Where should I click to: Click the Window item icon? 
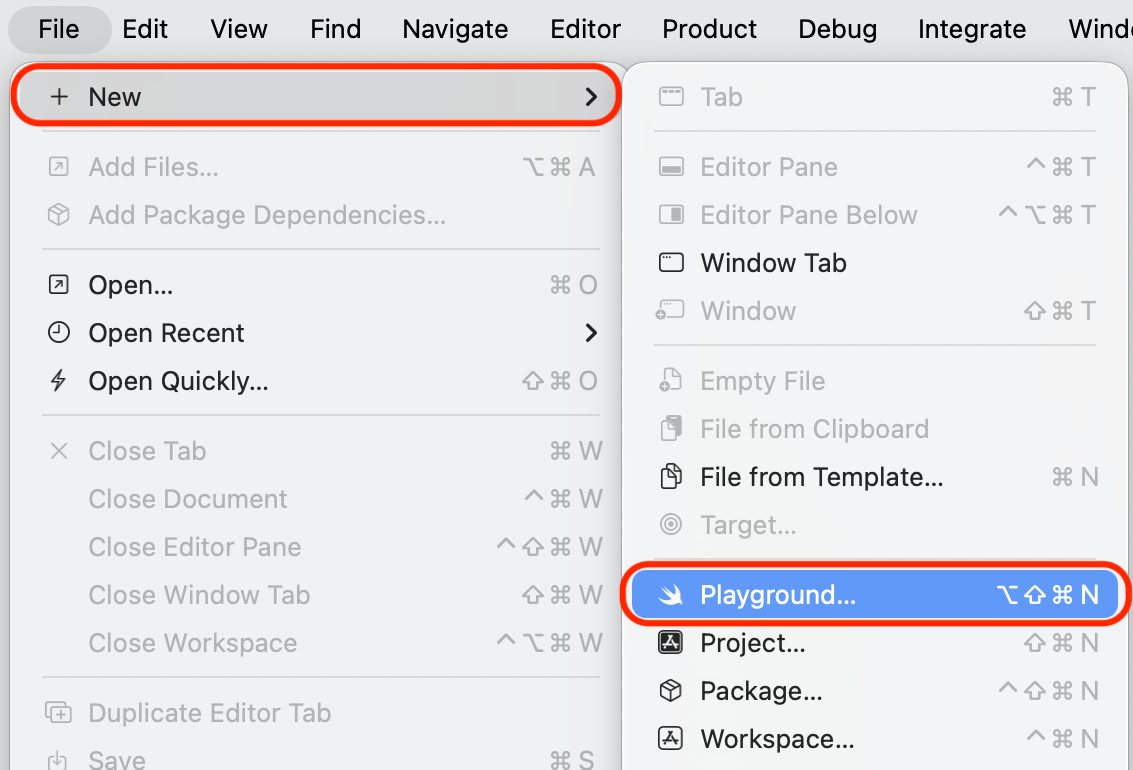point(670,311)
